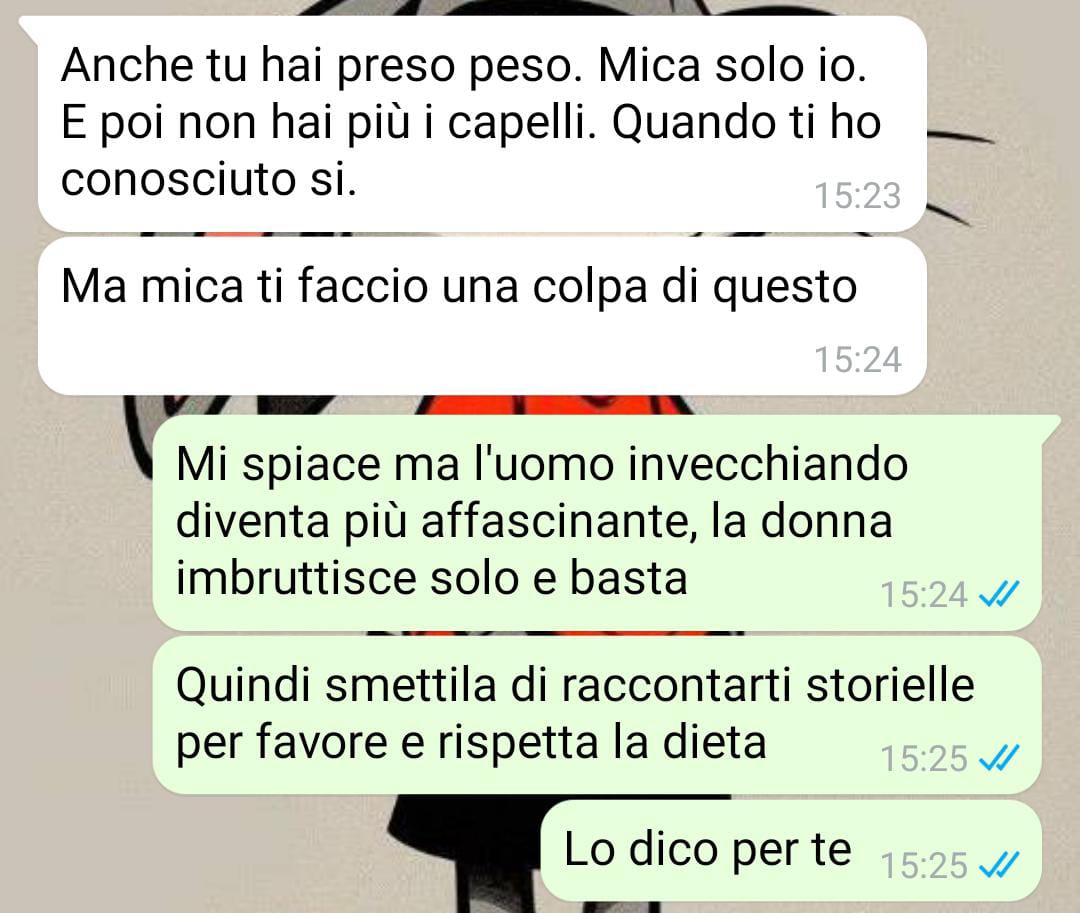Click the words 'rispetta la dieta'

coord(602,742)
